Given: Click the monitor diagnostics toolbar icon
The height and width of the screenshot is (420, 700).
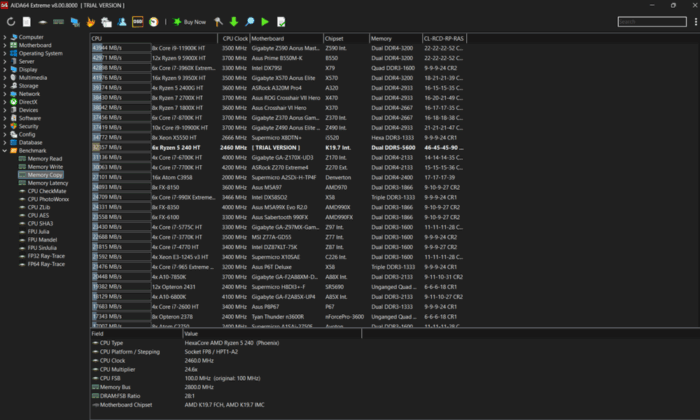Looking at the screenshot, I should [75, 21].
